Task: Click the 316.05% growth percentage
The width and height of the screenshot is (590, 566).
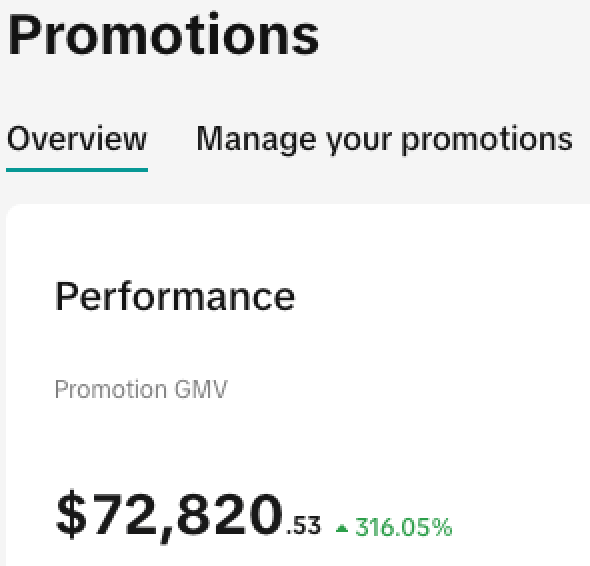Action: coord(404,527)
